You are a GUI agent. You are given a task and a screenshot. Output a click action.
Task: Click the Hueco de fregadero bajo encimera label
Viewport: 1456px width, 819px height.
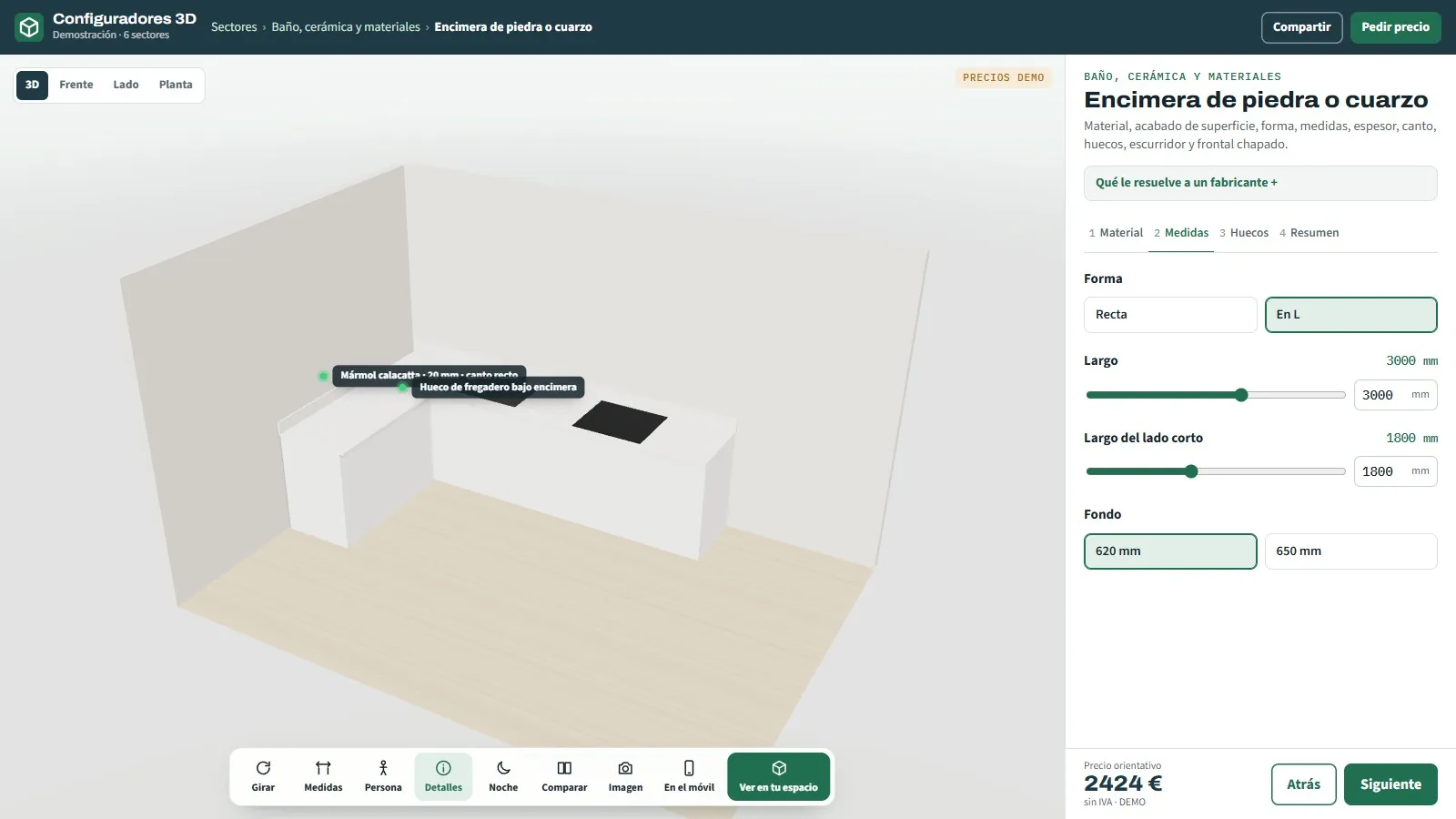pyautogui.click(x=498, y=388)
